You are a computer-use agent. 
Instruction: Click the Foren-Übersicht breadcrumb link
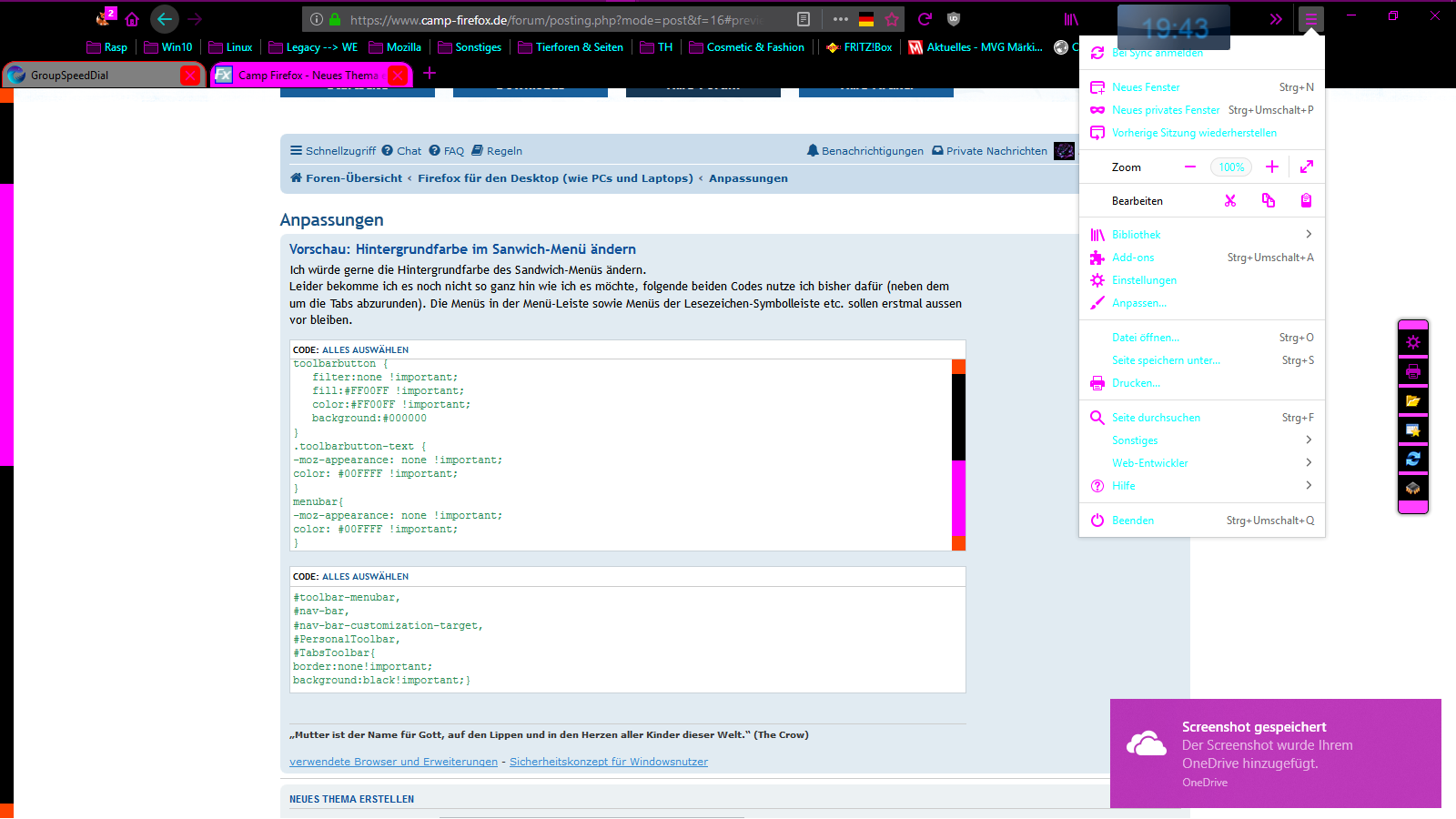pyautogui.click(x=353, y=178)
